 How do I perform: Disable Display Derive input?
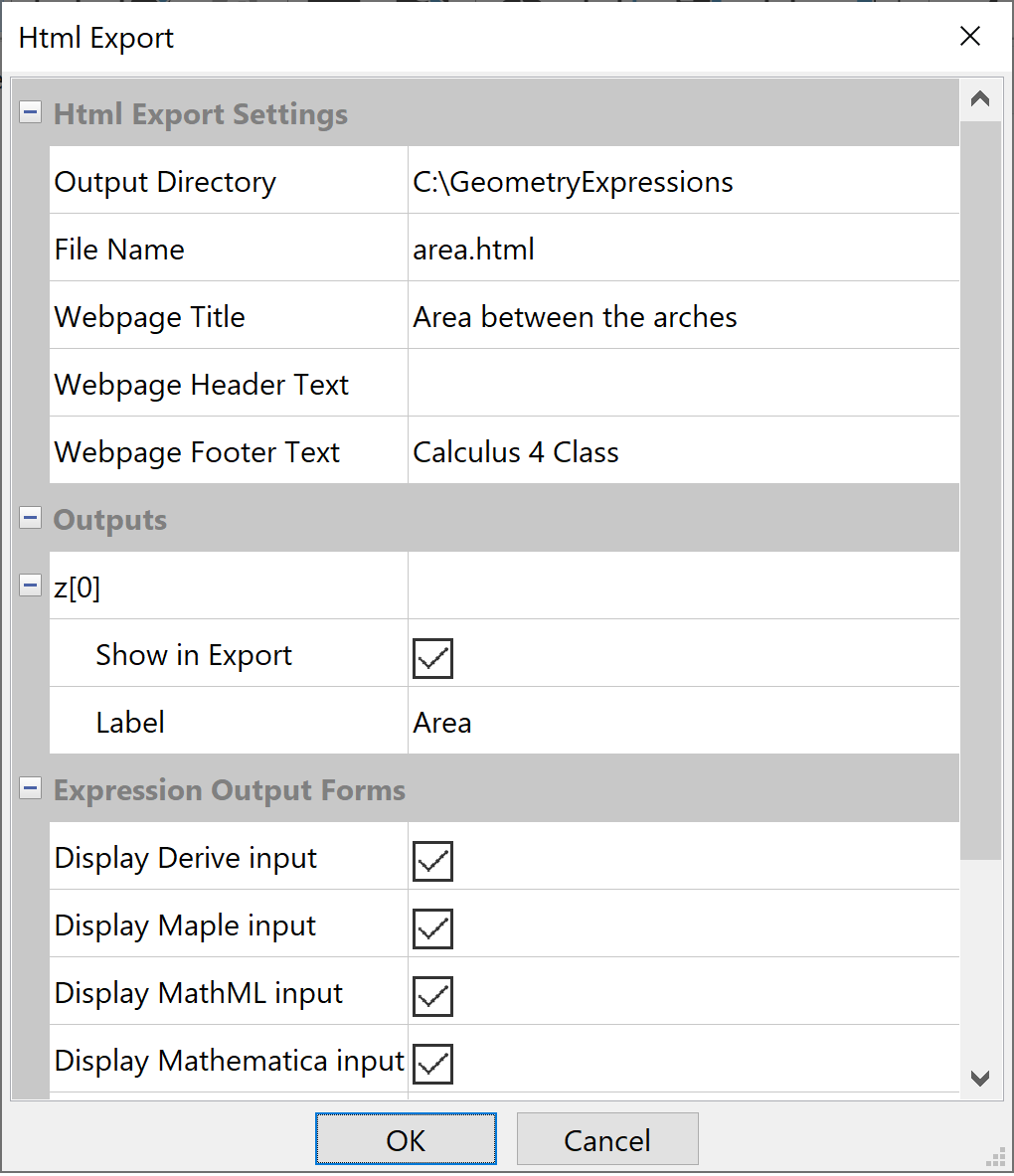point(431,860)
